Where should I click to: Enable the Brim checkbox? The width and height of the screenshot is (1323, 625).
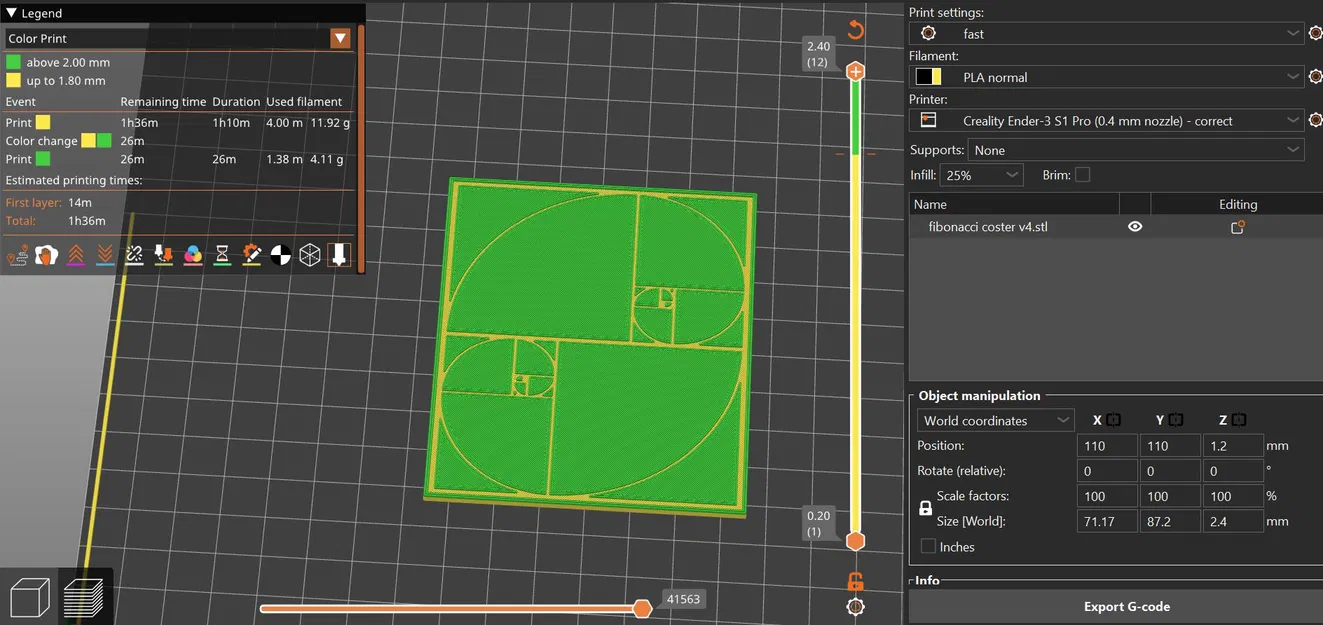(1082, 175)
